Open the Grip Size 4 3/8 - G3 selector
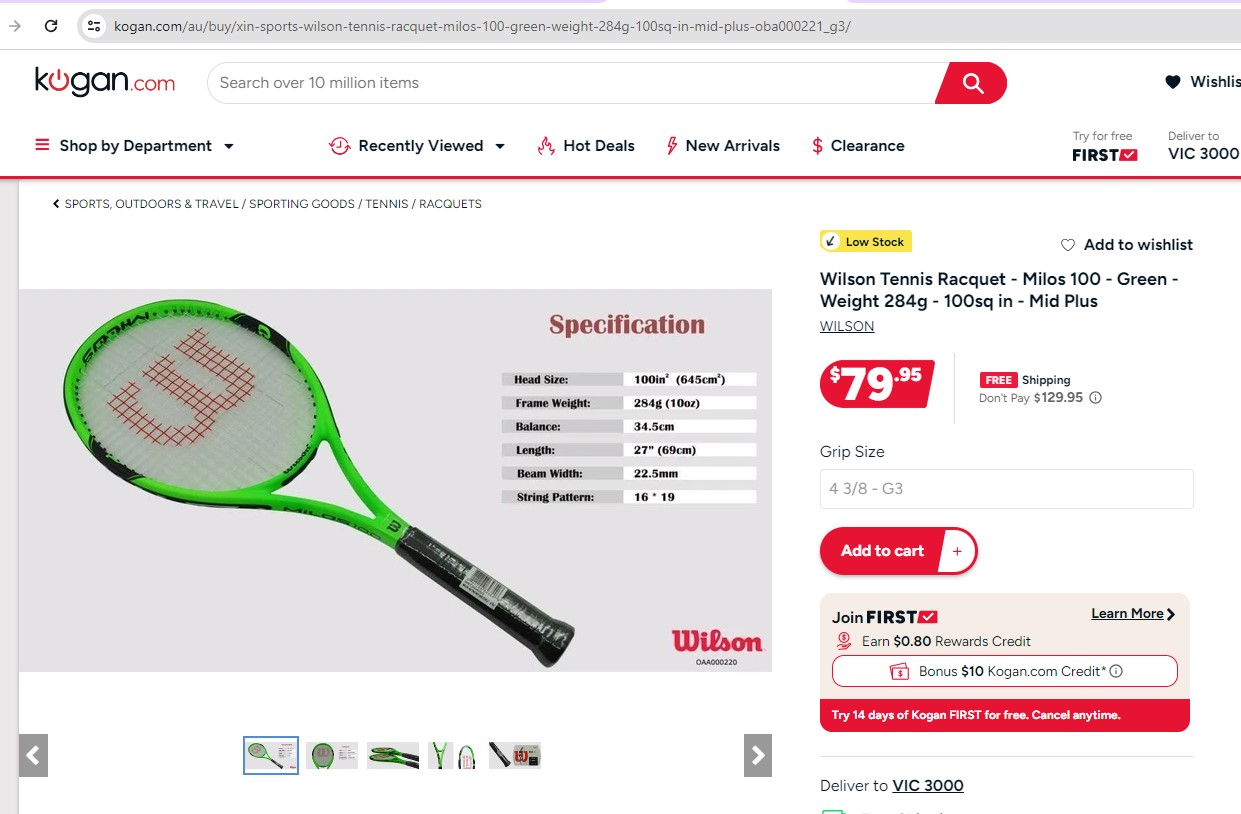 click(1006, 489)
